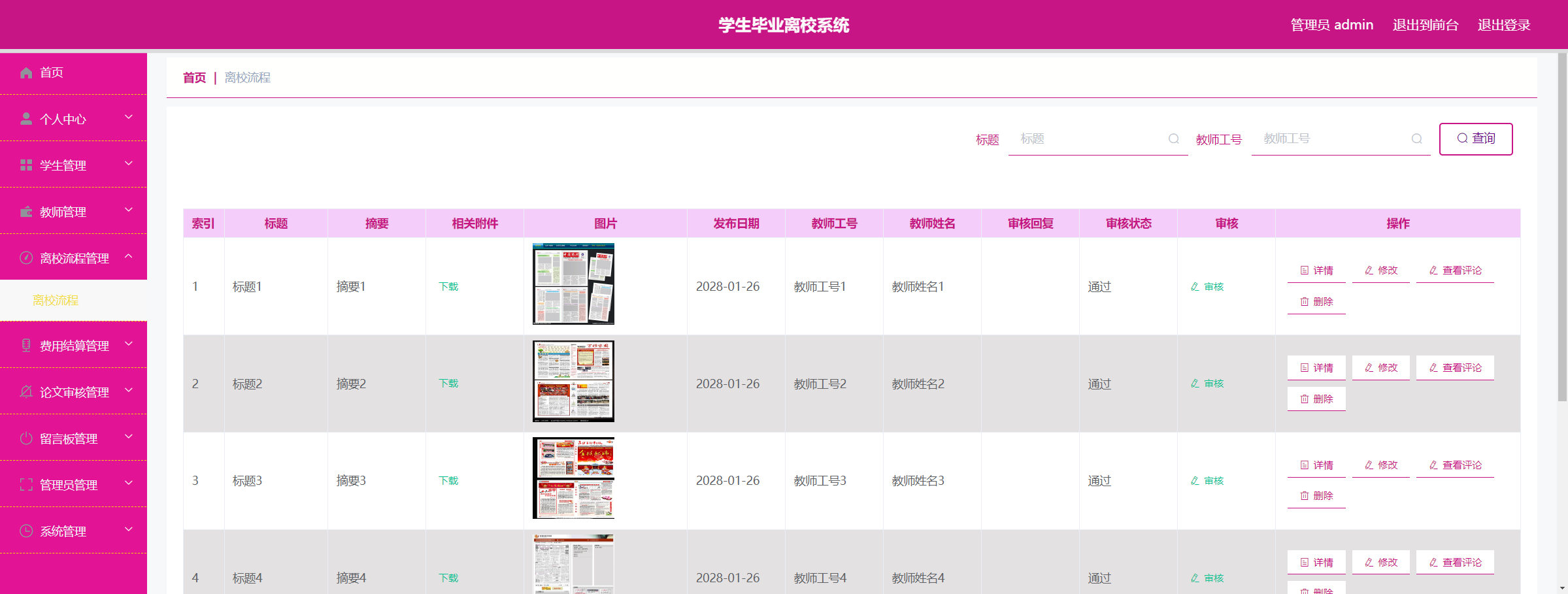The height and width of the screenshot is (594, 1568).
Task: Click 下载 link in row 1
Action: pyautogui.click(x=448, y=287)
